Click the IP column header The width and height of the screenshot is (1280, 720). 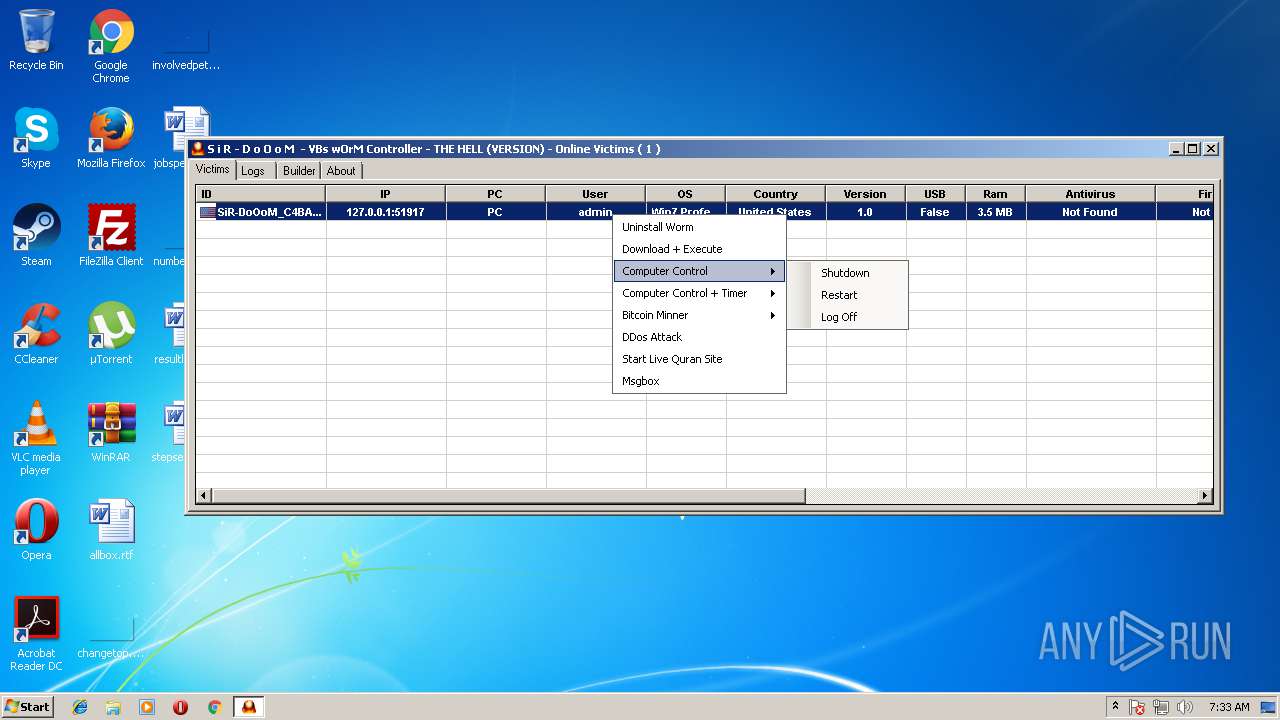pos(385,194)
